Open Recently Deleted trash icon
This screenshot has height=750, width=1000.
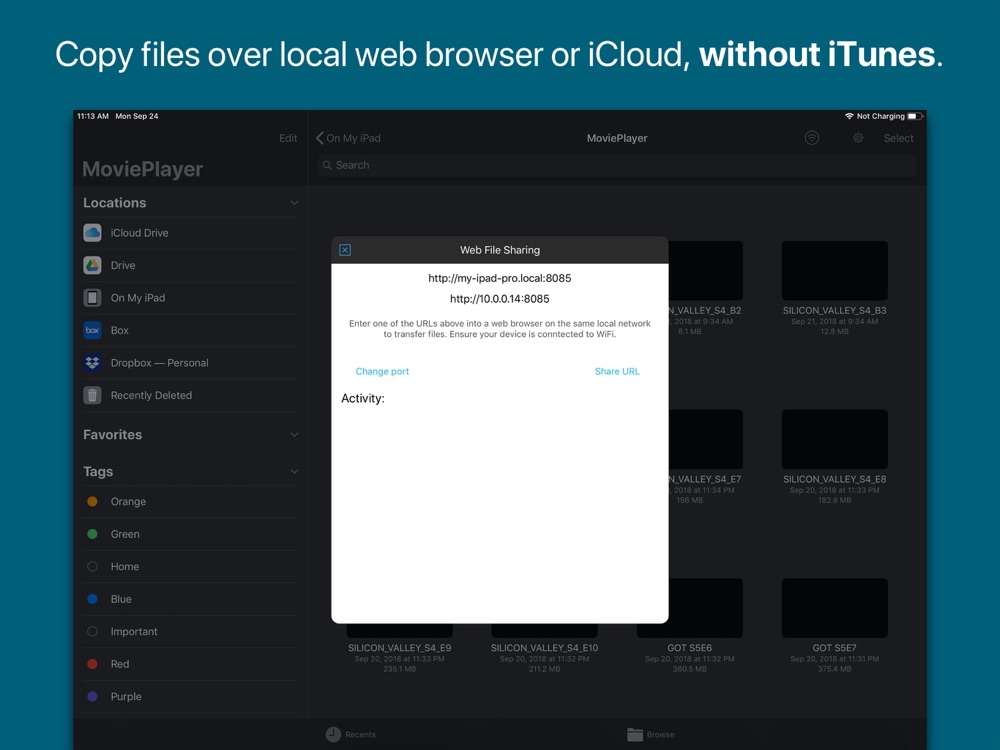click(92, 395)
